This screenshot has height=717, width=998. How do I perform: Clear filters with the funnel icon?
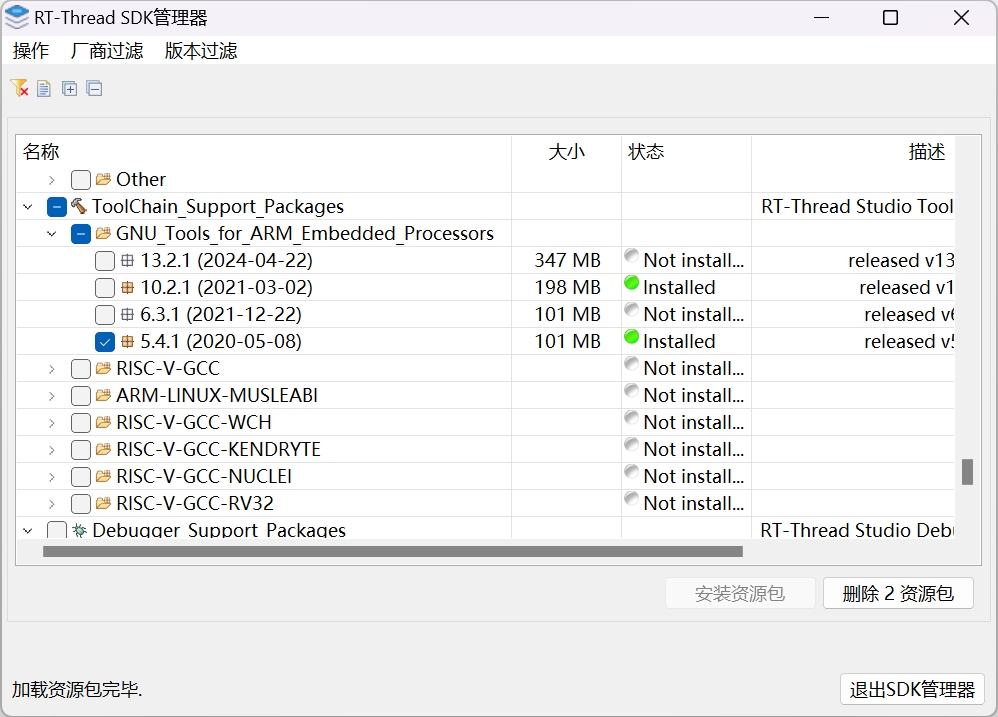point(20,88)
